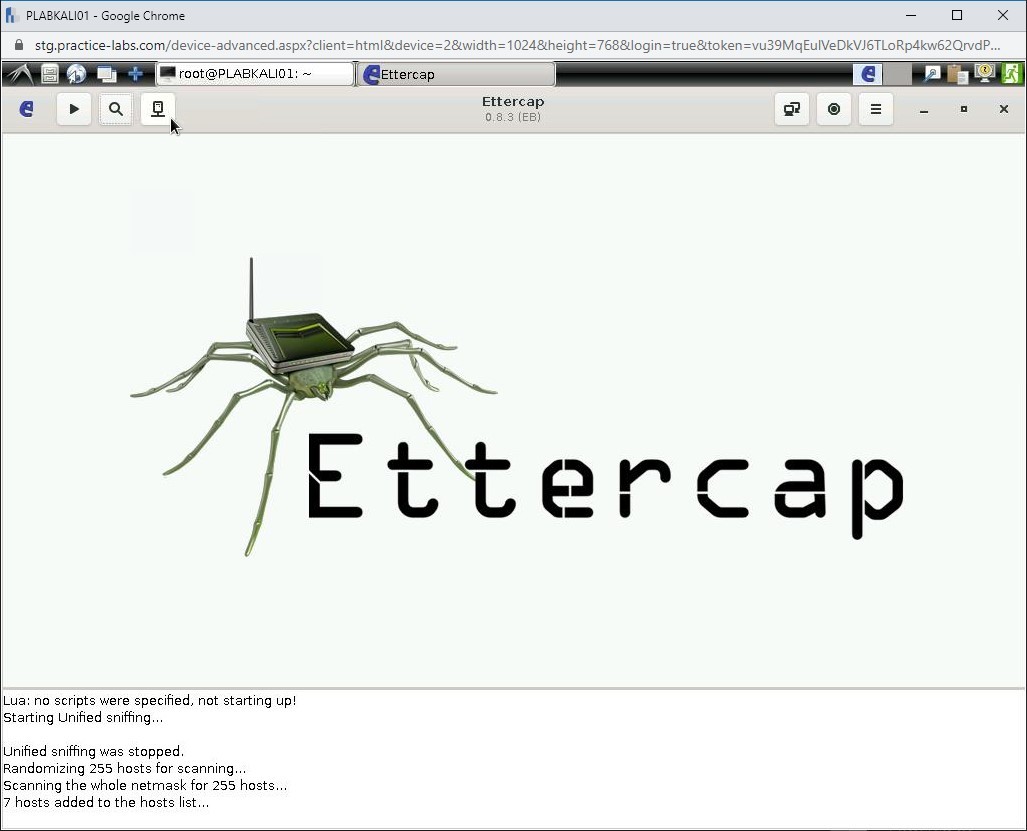The width and height of the screenshot is (1027, 831).
Task: Start unified sniffing with the play icon
Action: pyautogui.click(x=73, y=109)
